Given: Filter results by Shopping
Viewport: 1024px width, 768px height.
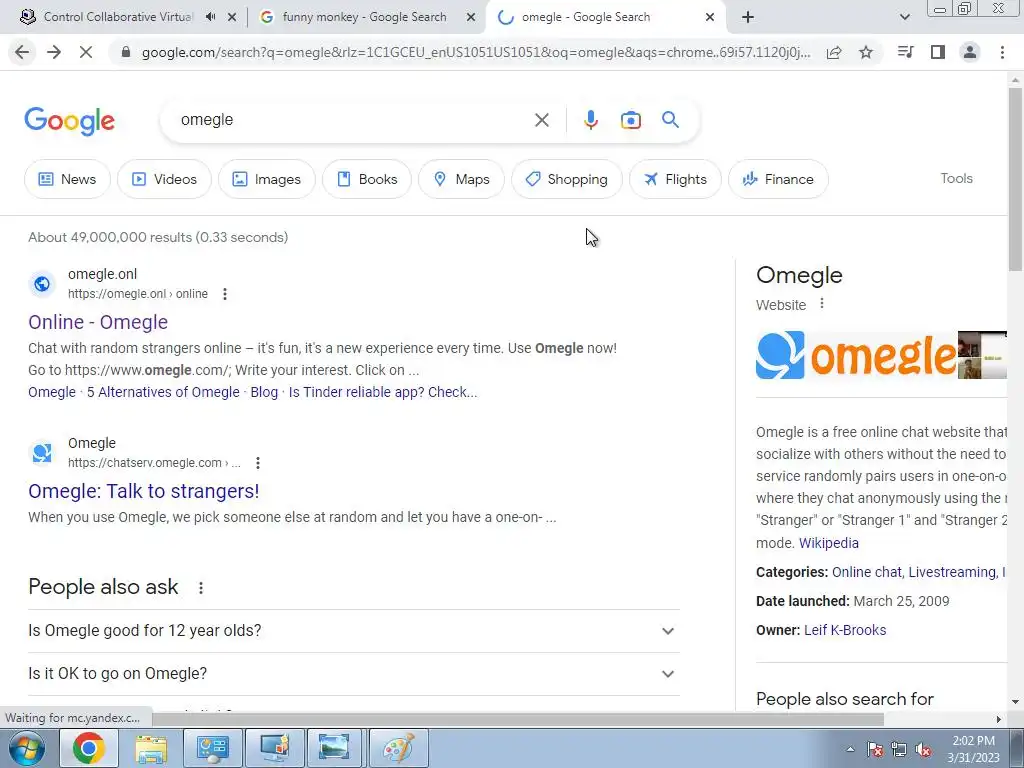Looking at the screenshot, I should click(x=567, y=179).
